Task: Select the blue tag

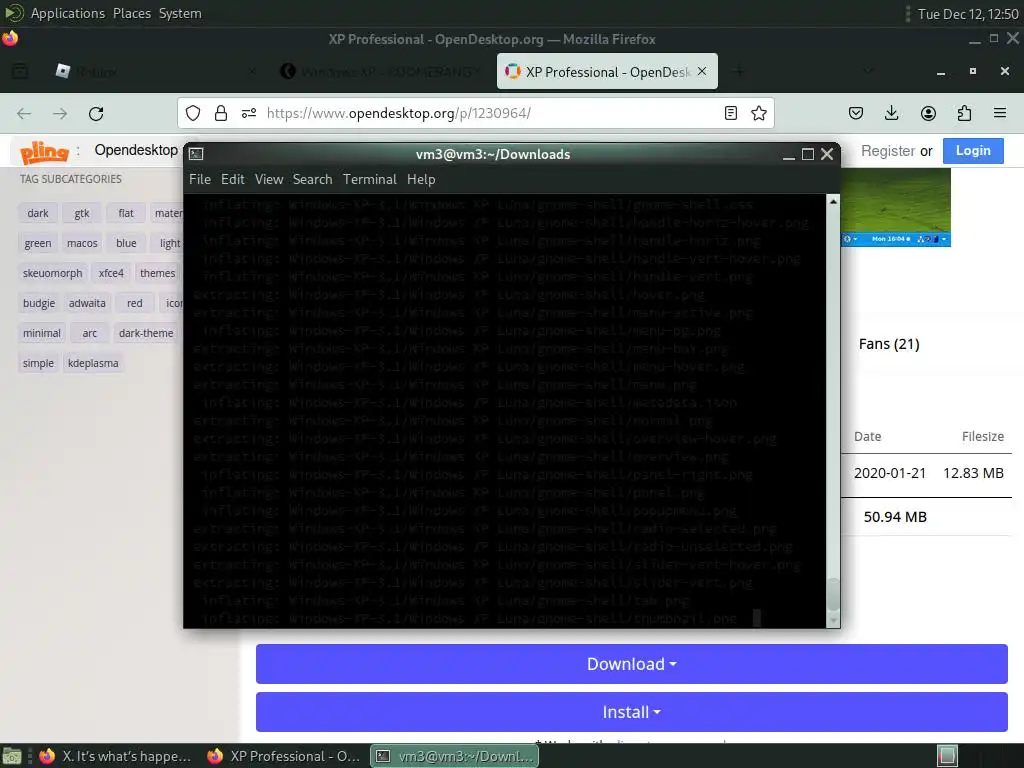Action: pyautogui.click(x=126, y=243)
